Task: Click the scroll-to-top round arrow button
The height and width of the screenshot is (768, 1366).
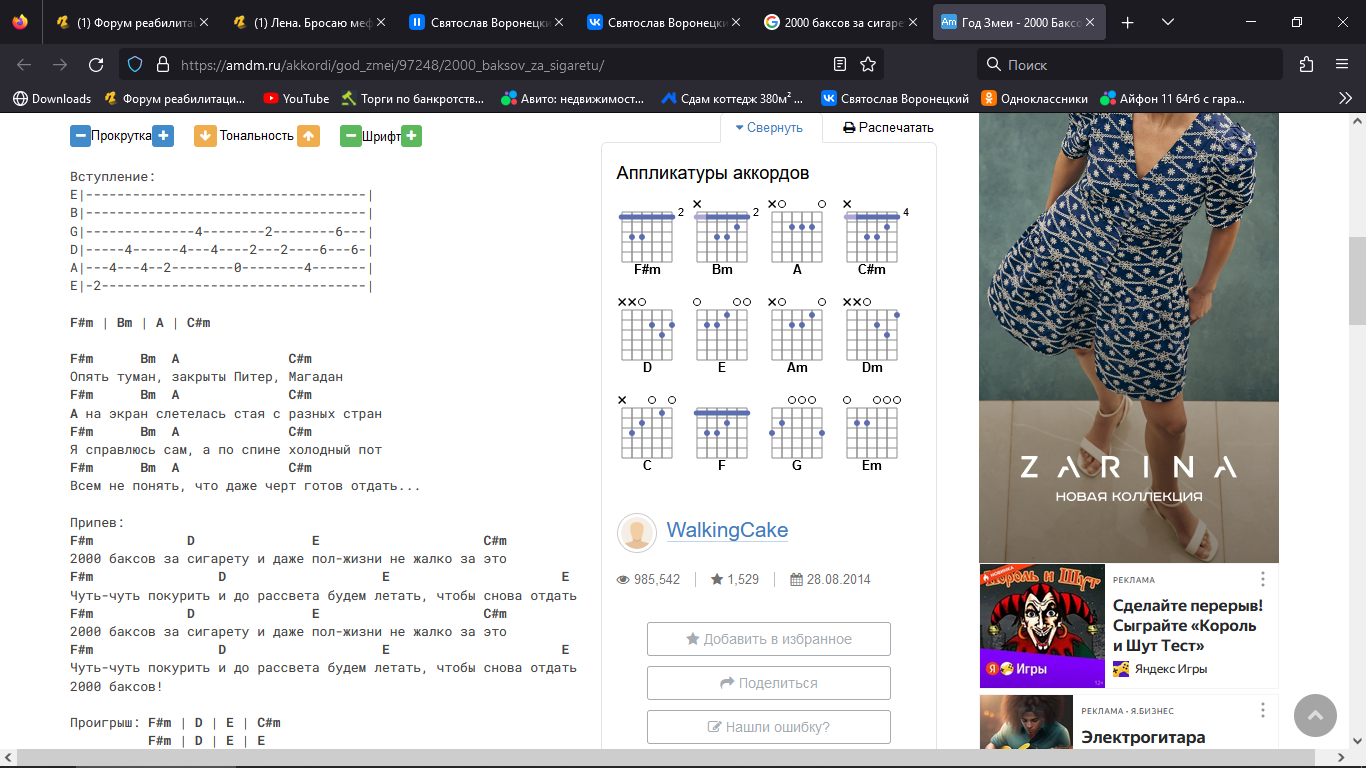Action: pos(1314,716)
